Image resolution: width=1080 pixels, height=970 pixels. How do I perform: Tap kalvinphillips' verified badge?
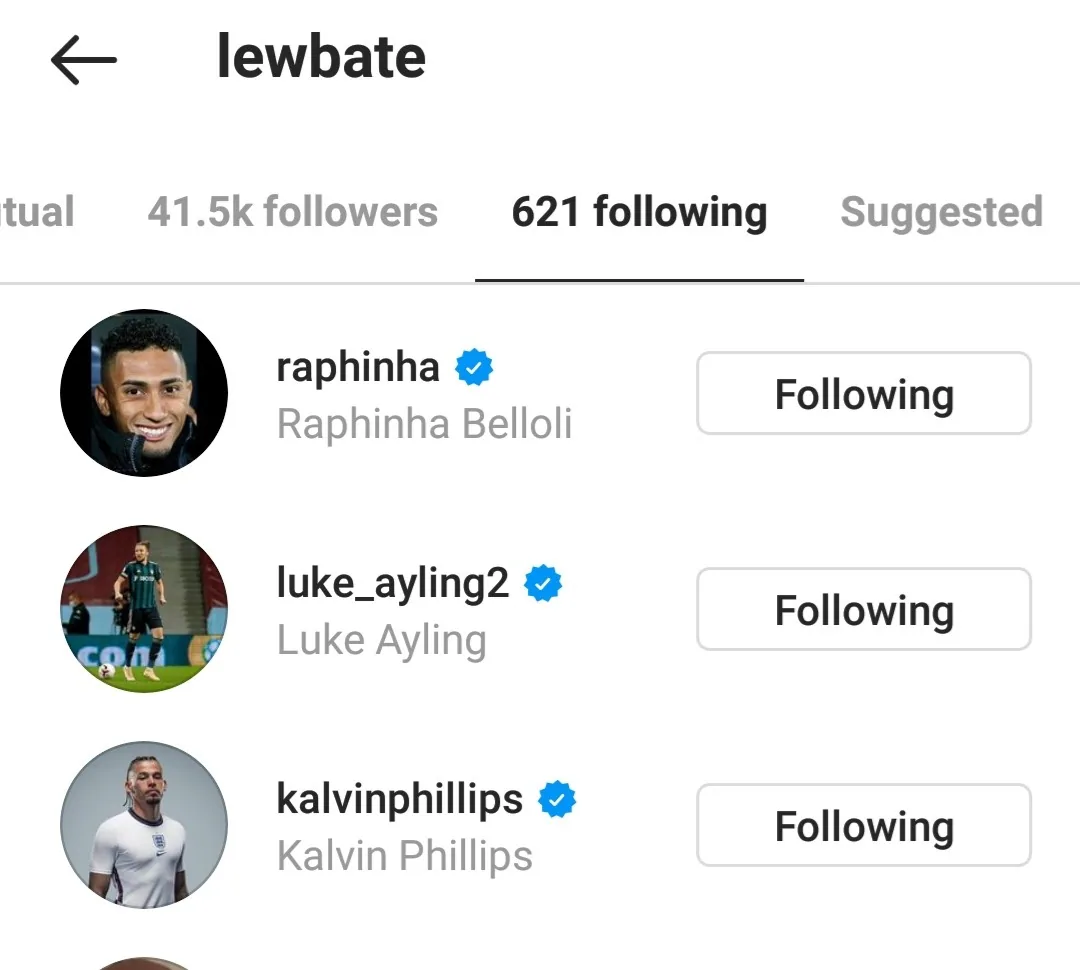click(557, 800)
